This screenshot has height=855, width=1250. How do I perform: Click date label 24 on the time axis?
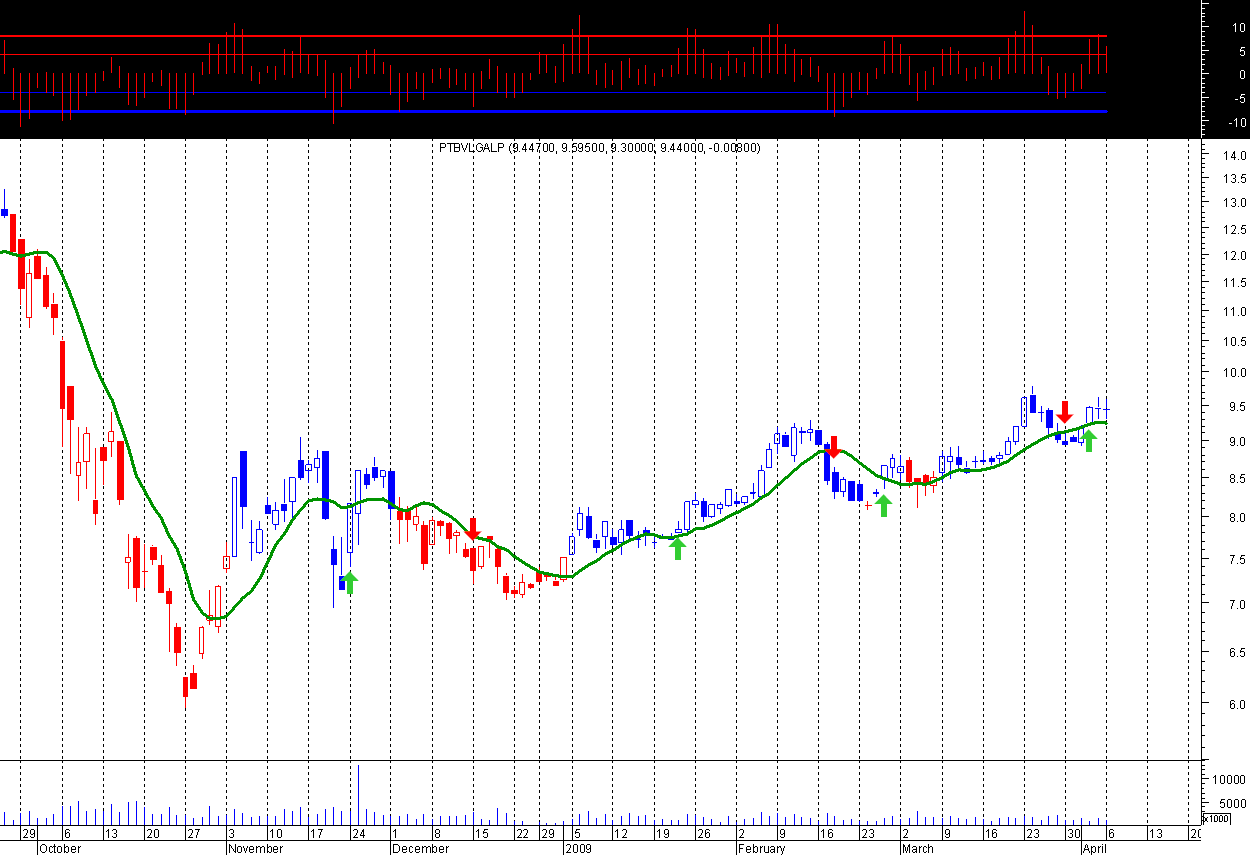pos(358,834)
